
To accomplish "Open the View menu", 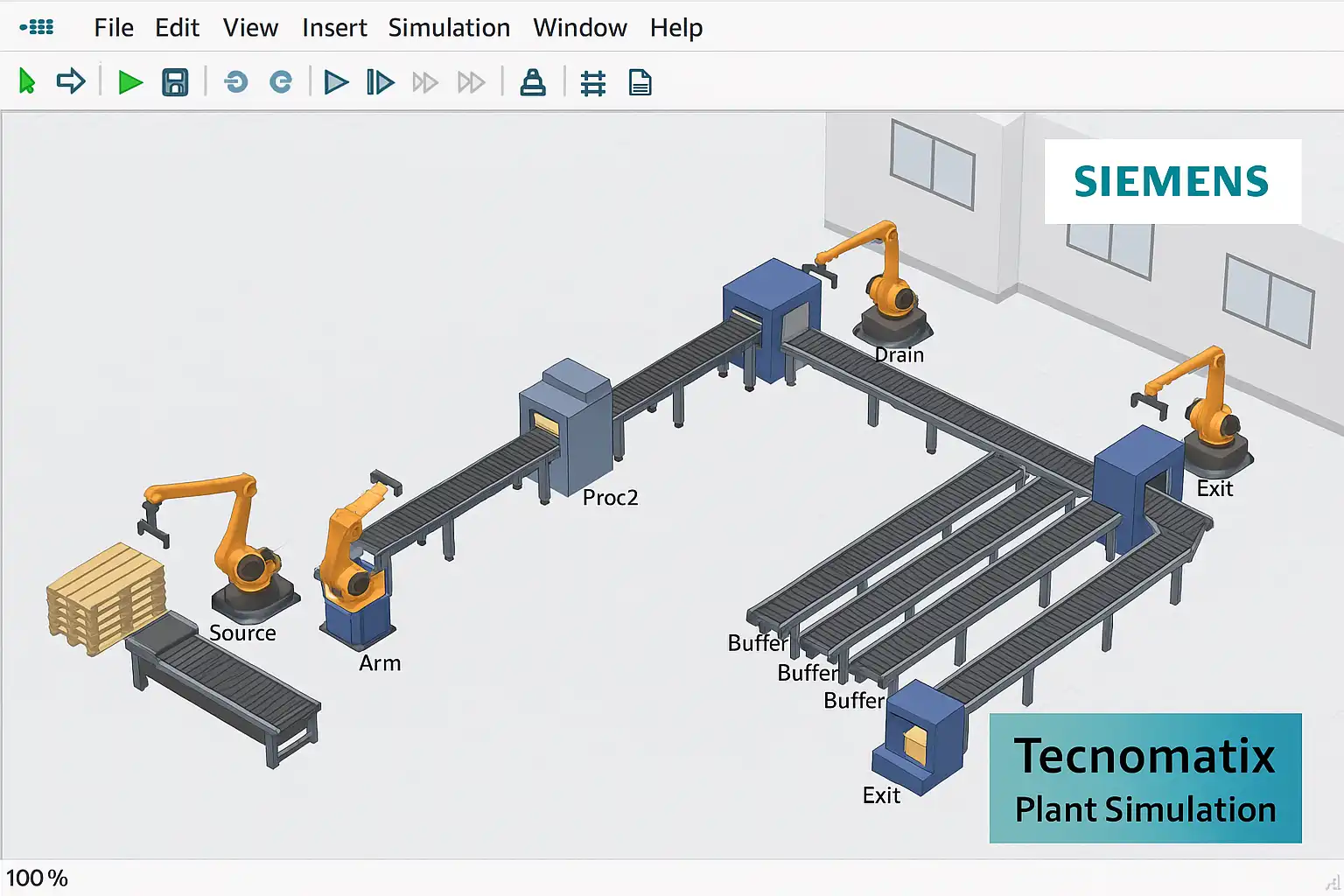I will click(250, 28).
